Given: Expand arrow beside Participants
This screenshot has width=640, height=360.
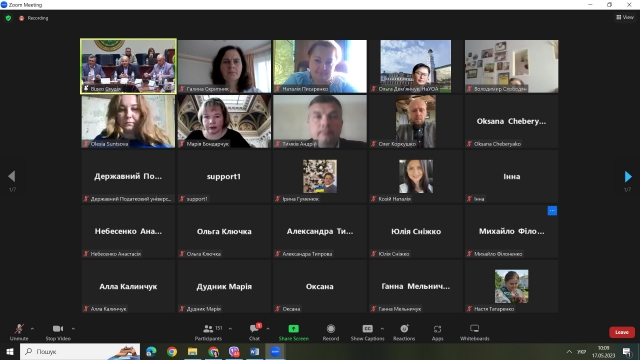Looking at the screenshot, I should coord(230,329).
